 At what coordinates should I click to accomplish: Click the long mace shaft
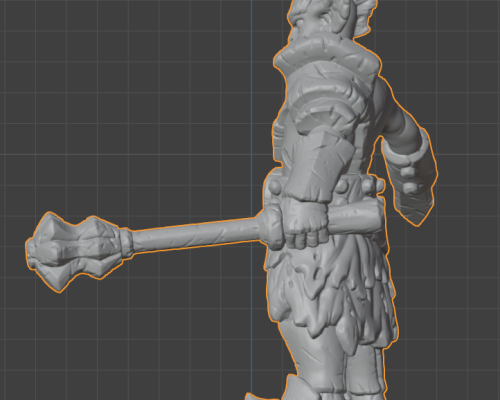[195, 236]
